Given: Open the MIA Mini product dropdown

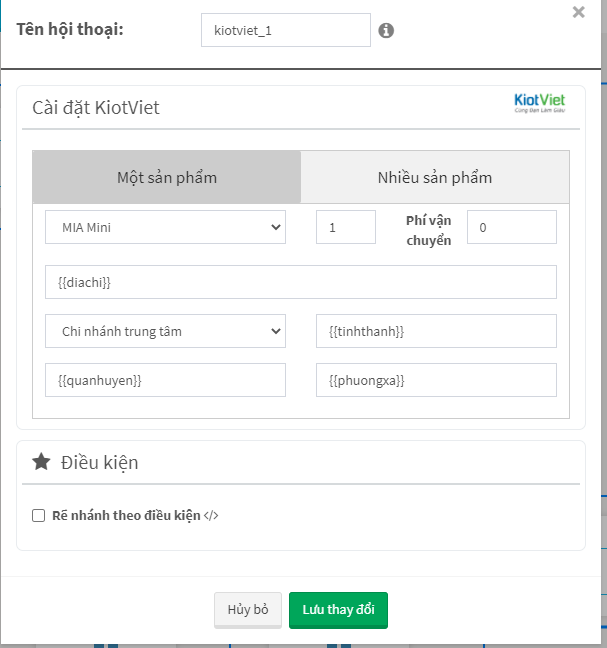Looking at the screenshot, I should coord(165,227).
